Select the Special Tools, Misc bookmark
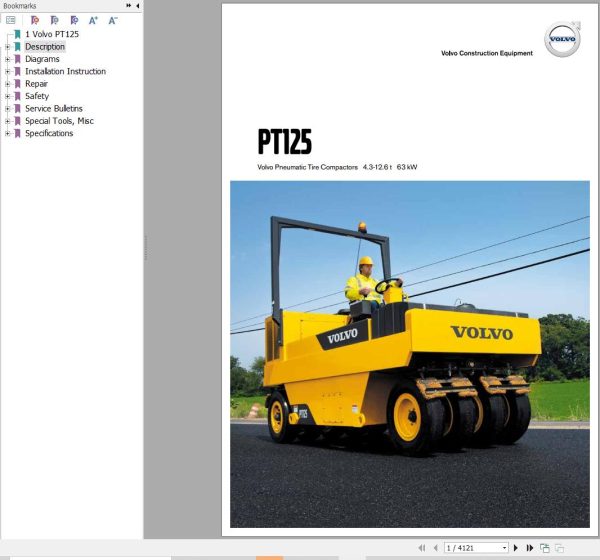This screenshot has width=600, height=560. tap(59, 121)
